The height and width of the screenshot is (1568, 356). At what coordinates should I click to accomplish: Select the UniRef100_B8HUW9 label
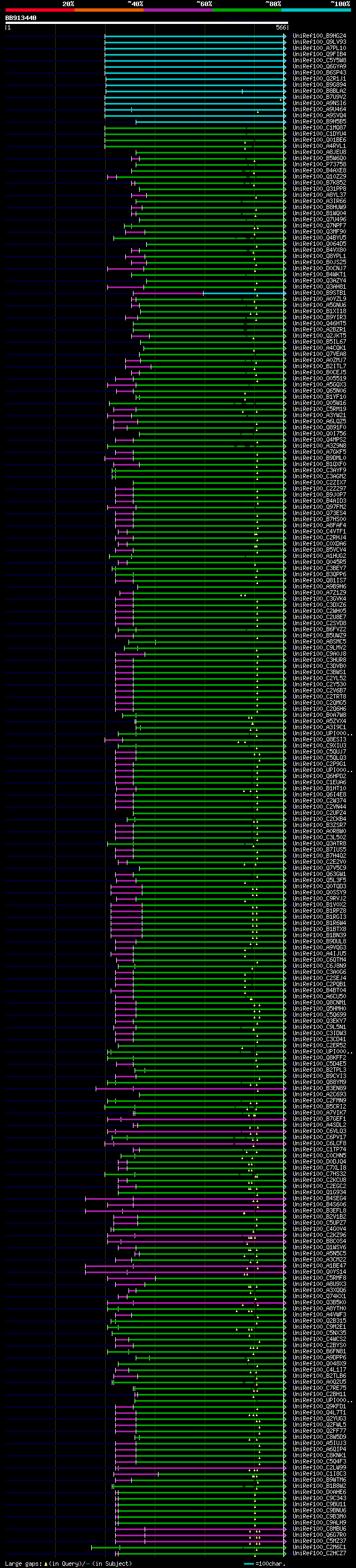[x=319, y=207]
